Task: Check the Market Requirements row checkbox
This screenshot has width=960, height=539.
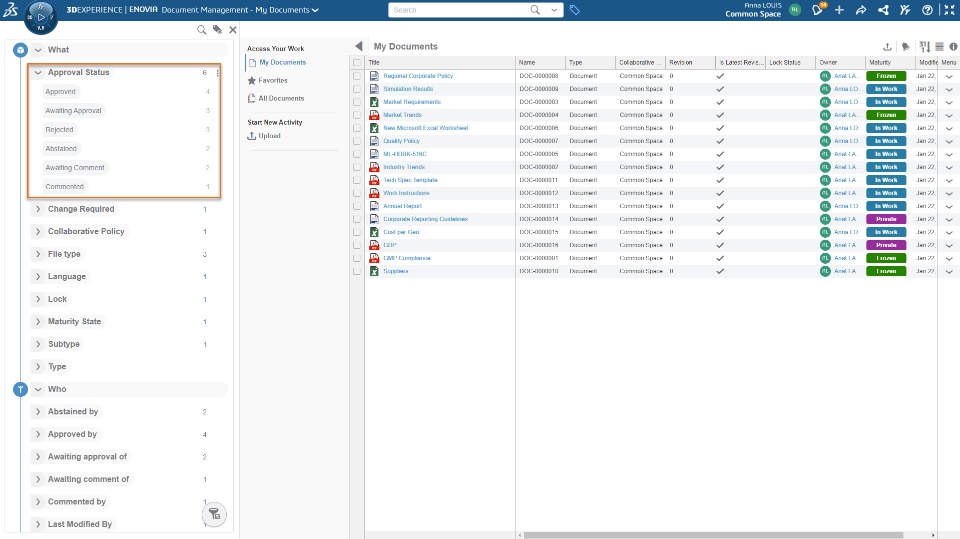Action: point(357,102)
